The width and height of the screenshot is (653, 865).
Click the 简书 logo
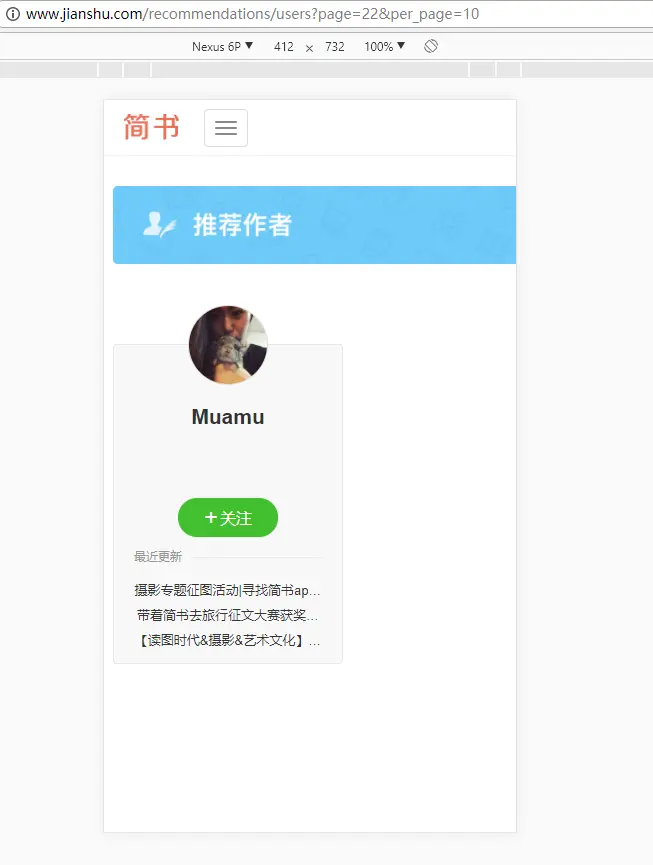click(152, 127)
